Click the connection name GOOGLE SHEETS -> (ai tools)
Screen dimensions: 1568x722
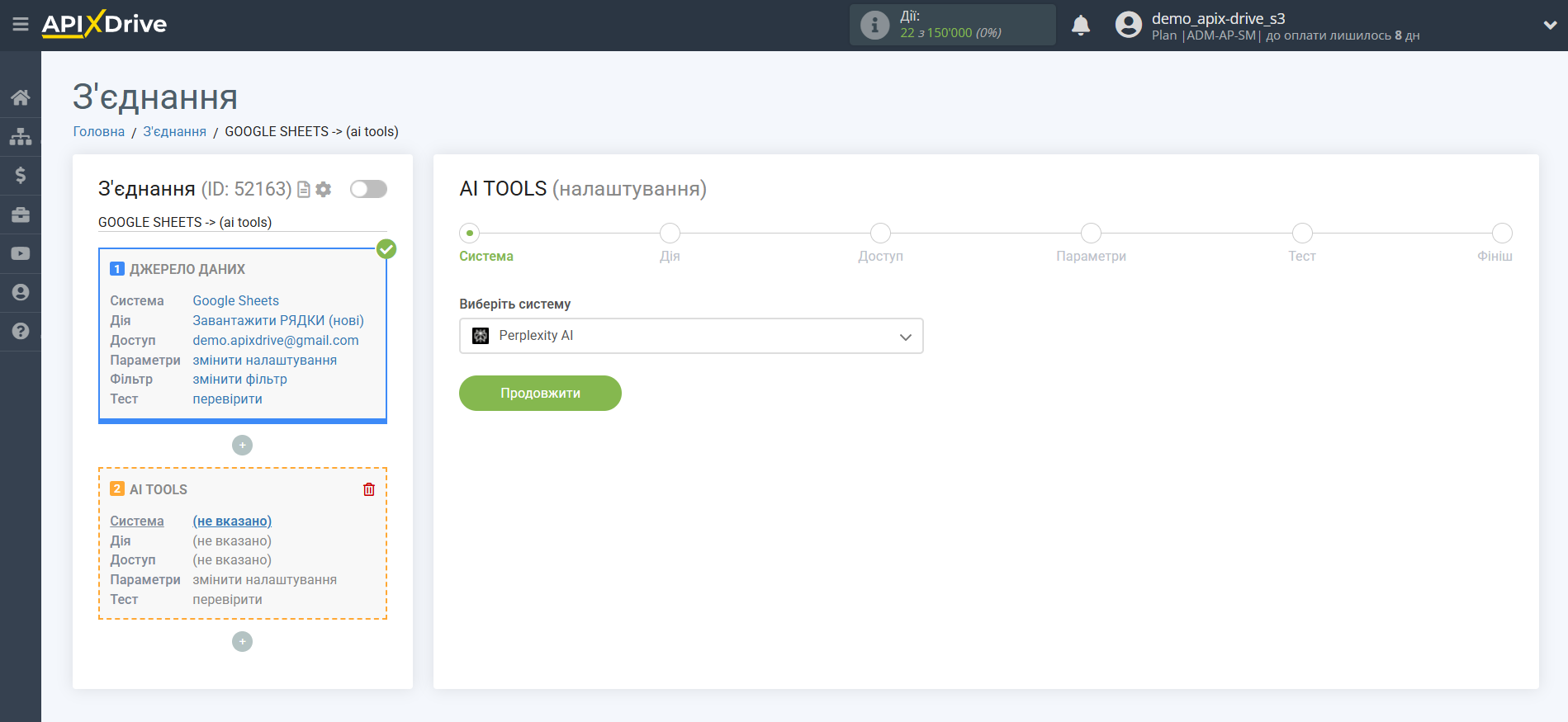click(185, 222)
